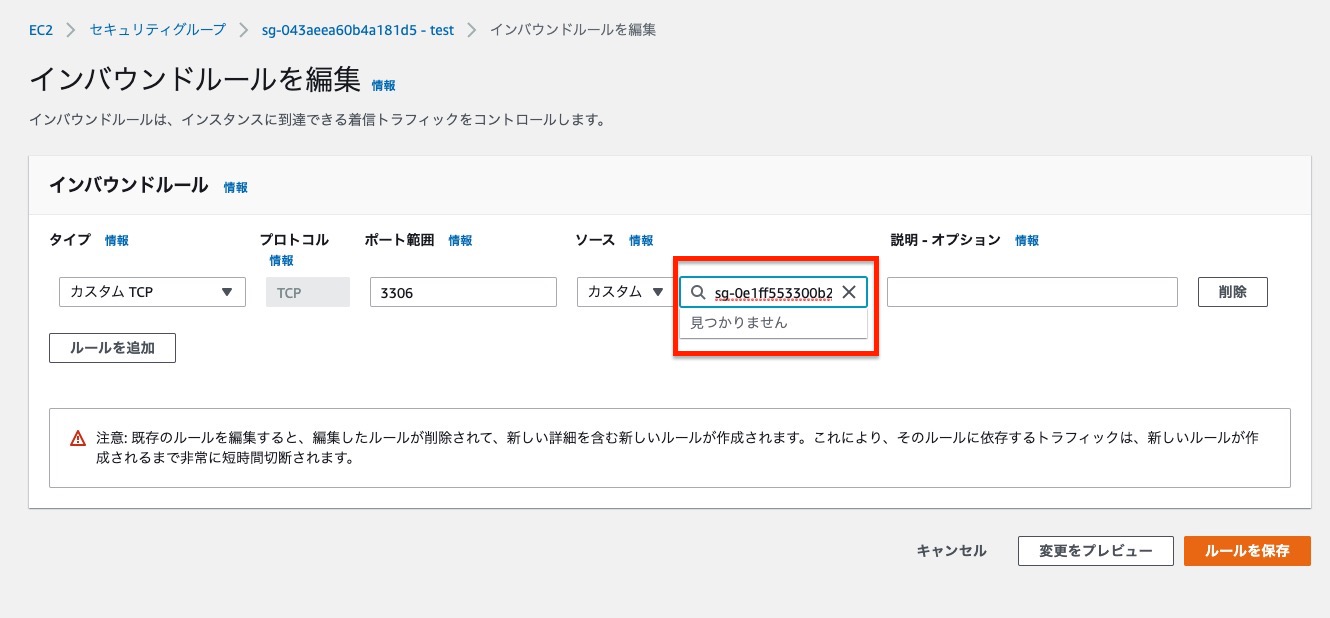Open the ソース 情報 help link

(x=640, y=240)
